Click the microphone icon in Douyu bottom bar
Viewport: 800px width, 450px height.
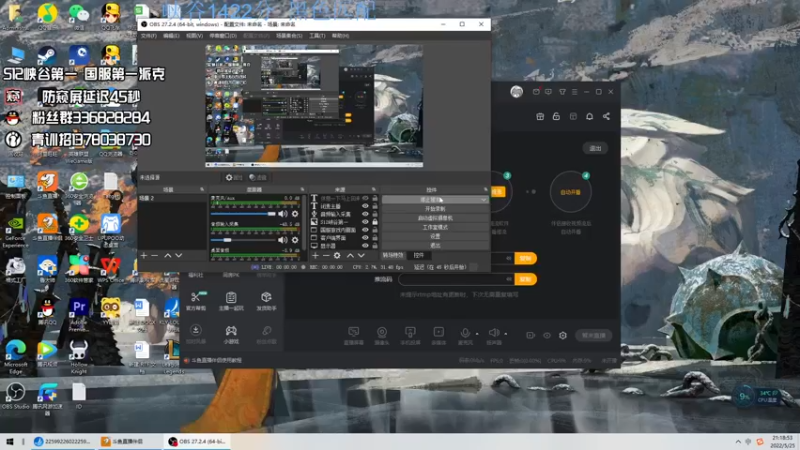coord(465,333)
